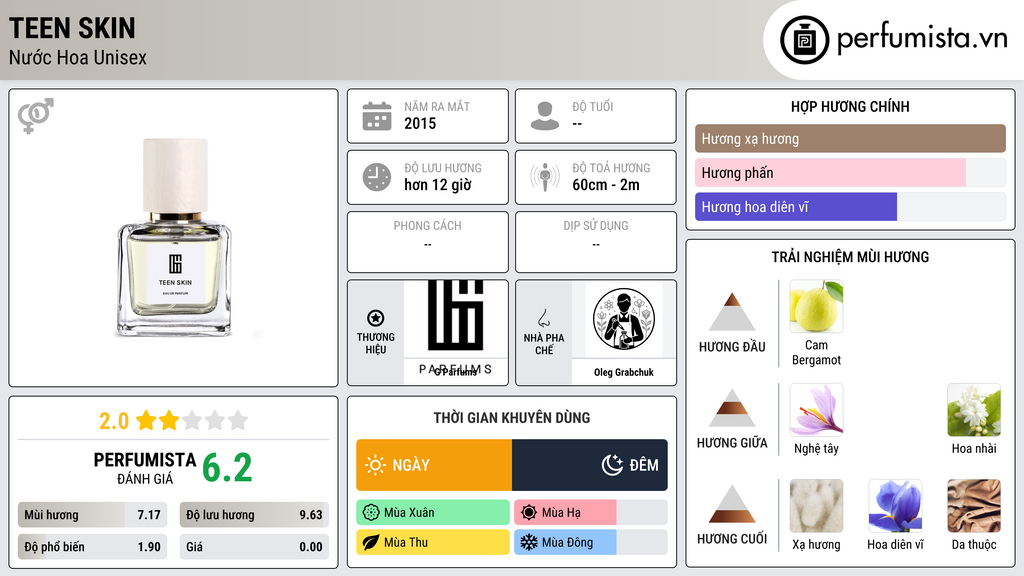Select the Hoa diên vĩ iris image
Screen dimensions: 1024x576
pyautogui.click(x=895, y=505)
